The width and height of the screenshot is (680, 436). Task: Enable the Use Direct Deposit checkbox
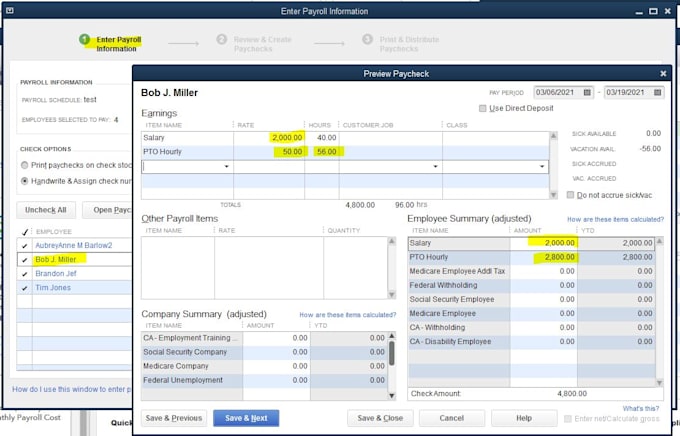pos(483,108)
